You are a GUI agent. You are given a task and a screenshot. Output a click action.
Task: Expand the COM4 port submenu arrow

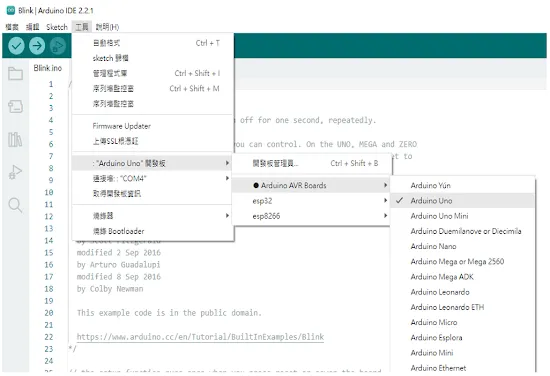[x=227, y=178]
